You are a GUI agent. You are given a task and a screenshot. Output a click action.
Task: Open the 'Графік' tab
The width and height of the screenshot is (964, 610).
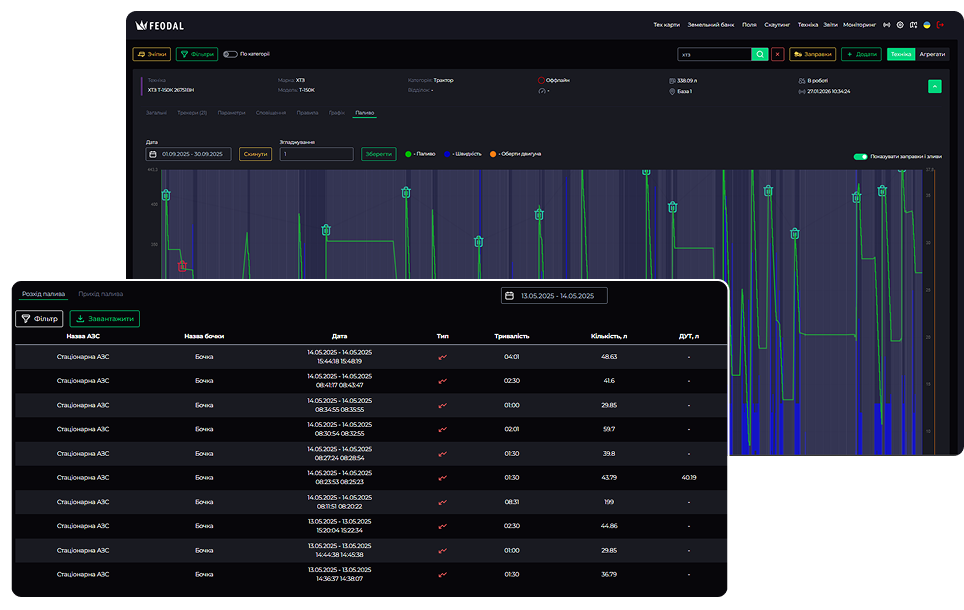[336, 113]
